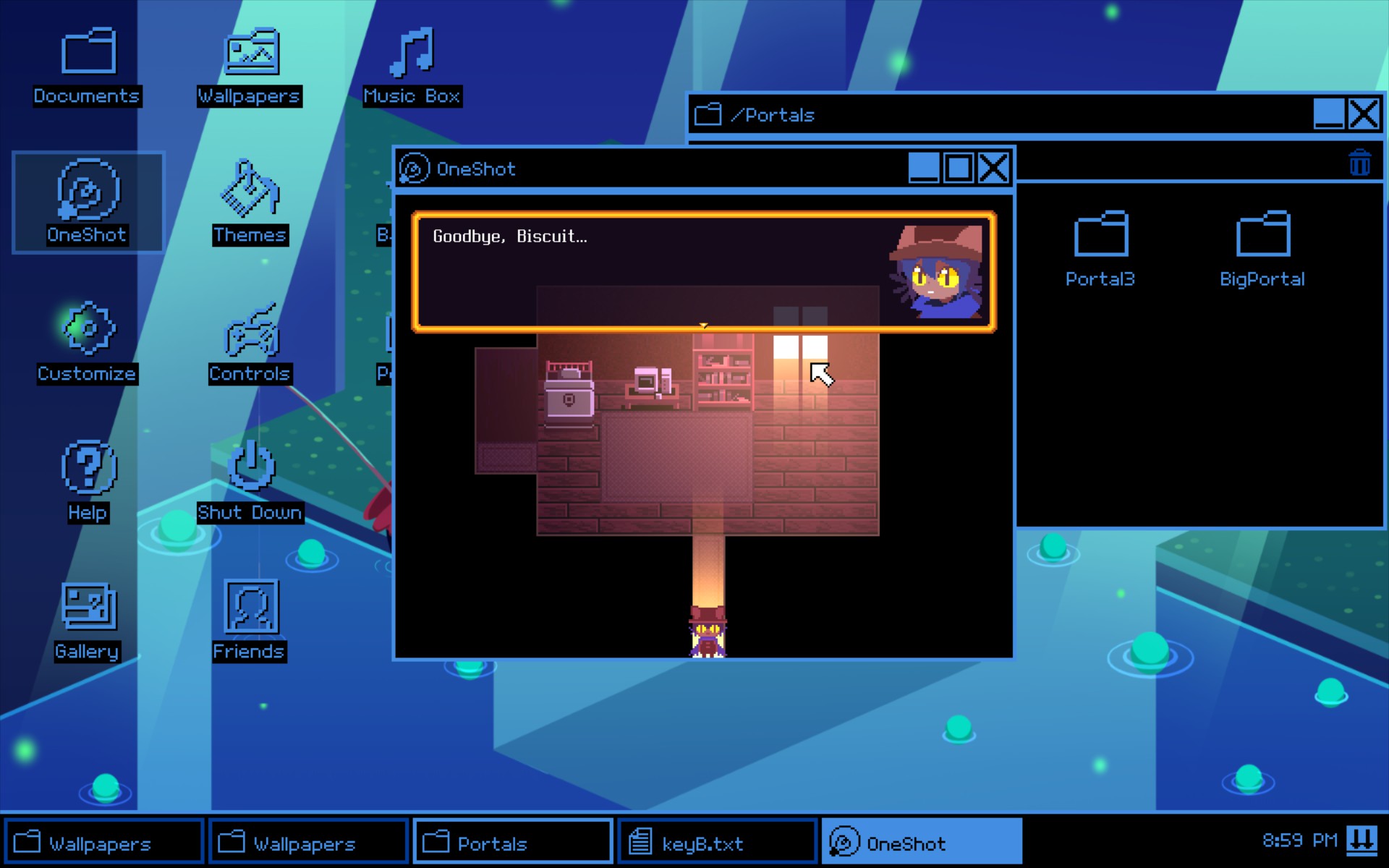The width and height of the screenshot is (1389, 868).
Task: Open the Themes paint bucket icon
Action: tap(250, 203)
